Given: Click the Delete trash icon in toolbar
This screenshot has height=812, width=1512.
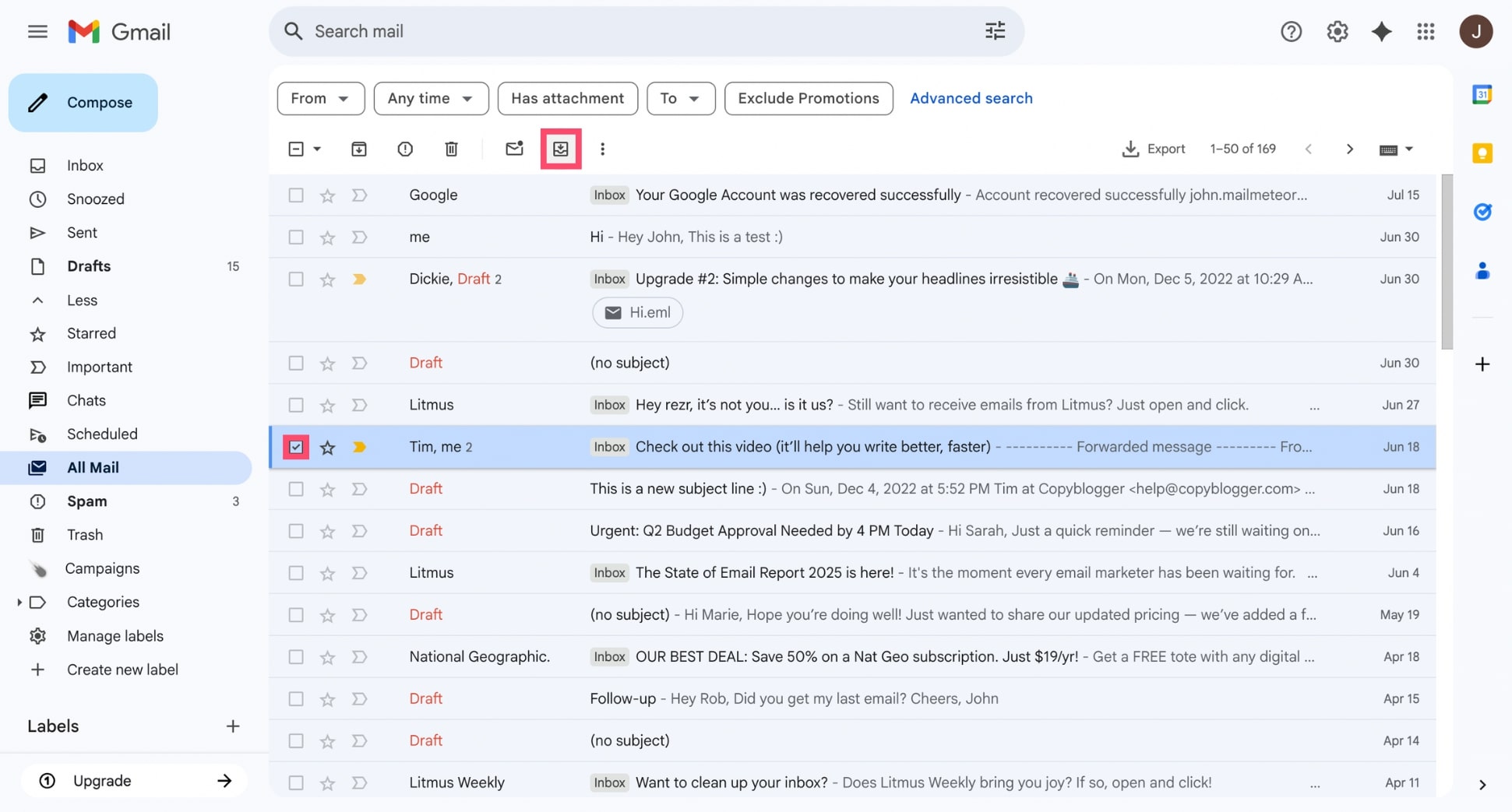Looking at the screenshot, I should [451, 149].
